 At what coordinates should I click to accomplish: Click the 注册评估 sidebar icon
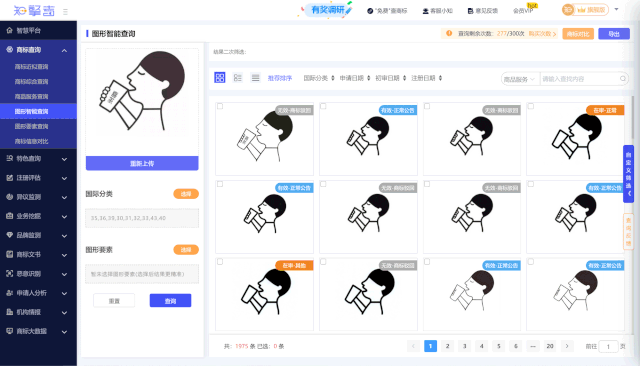(x=9, y=177)
